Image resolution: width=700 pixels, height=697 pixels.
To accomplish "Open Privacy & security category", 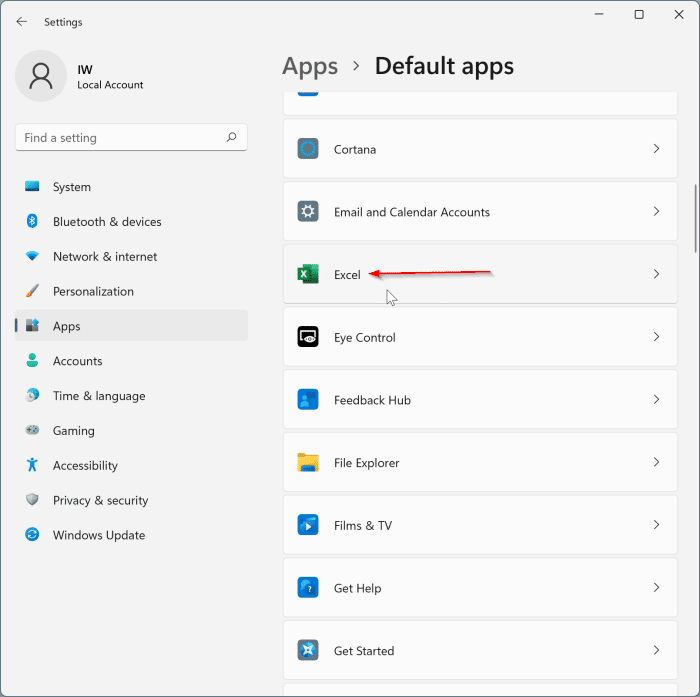I will 131,500.
